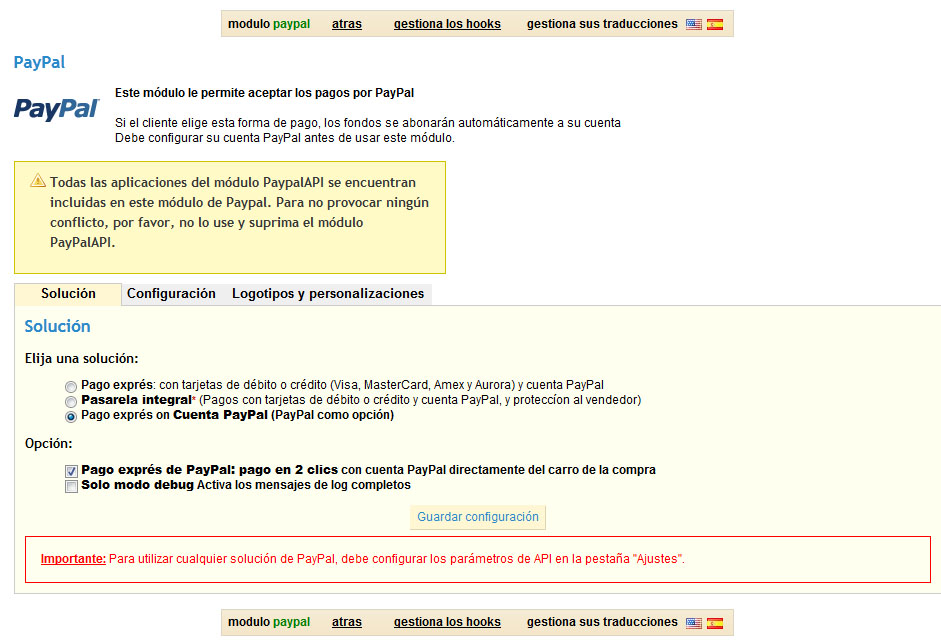Switch to the Solución tab
The height and width of the screenshot is (641, 941).
coord(68,294)
